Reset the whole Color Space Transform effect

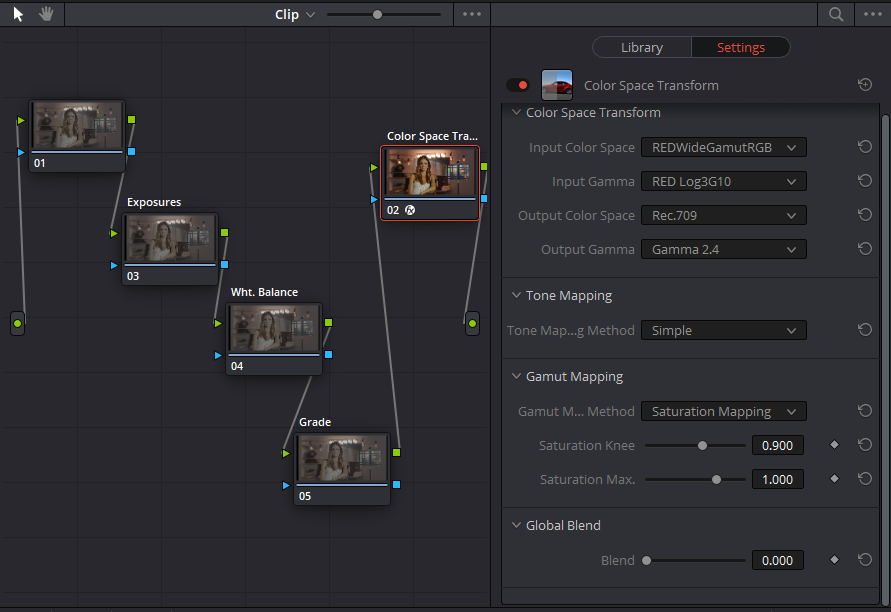click(865, 85)
